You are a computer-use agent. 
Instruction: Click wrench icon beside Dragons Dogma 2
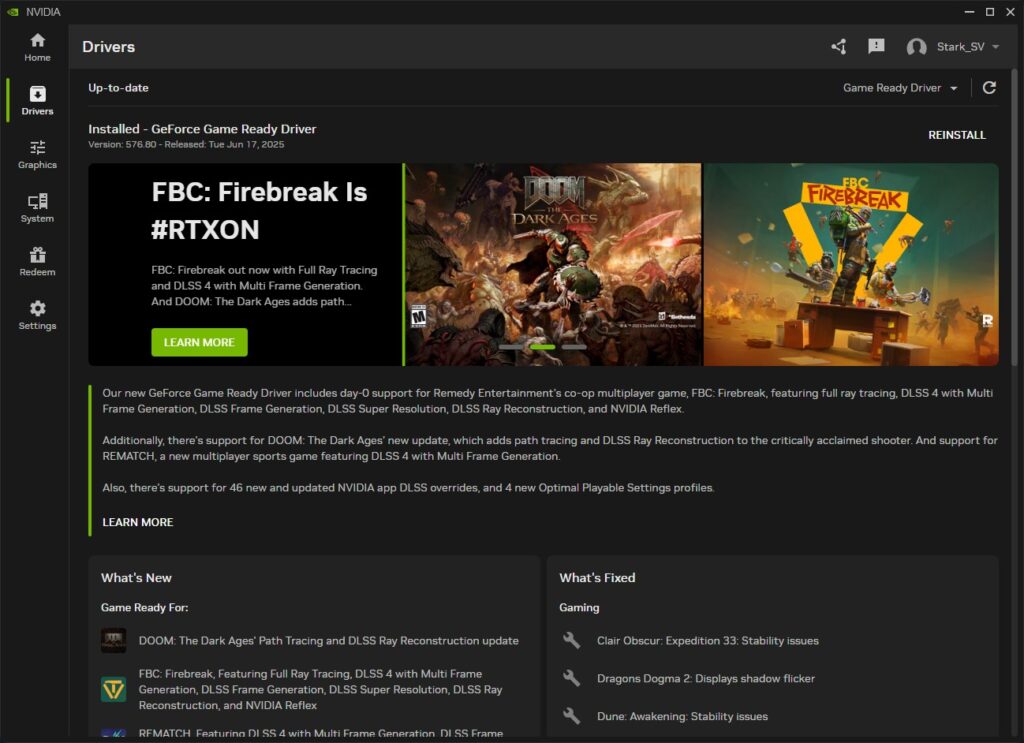coord(571,678)
